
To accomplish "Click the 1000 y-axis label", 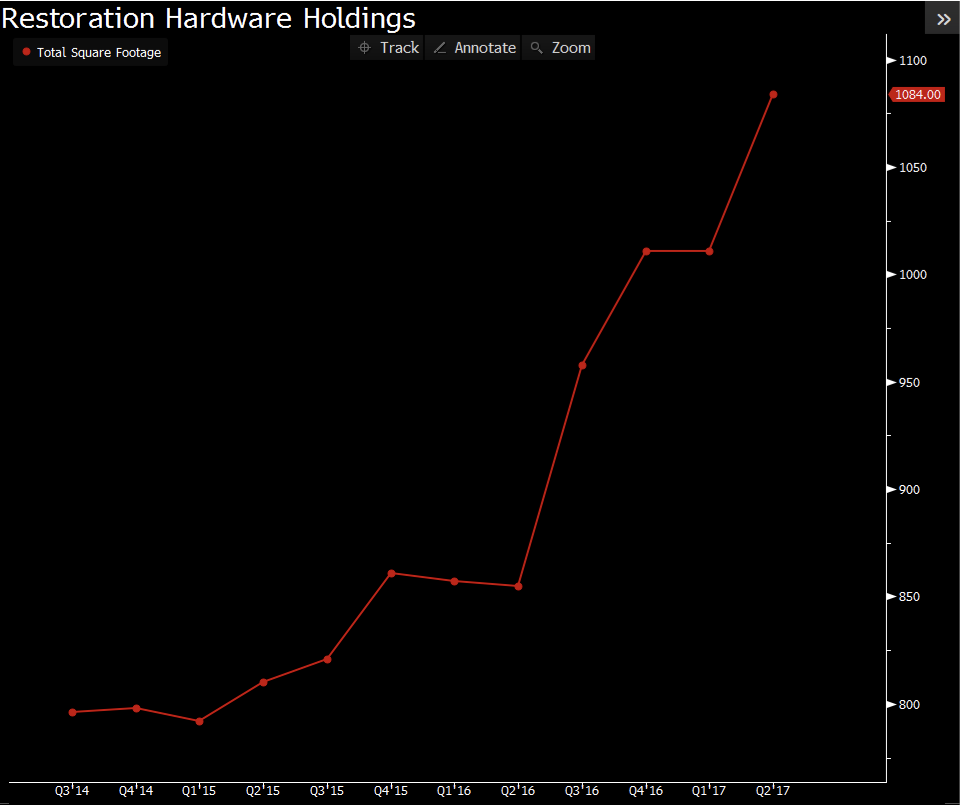I will (913, 275).
